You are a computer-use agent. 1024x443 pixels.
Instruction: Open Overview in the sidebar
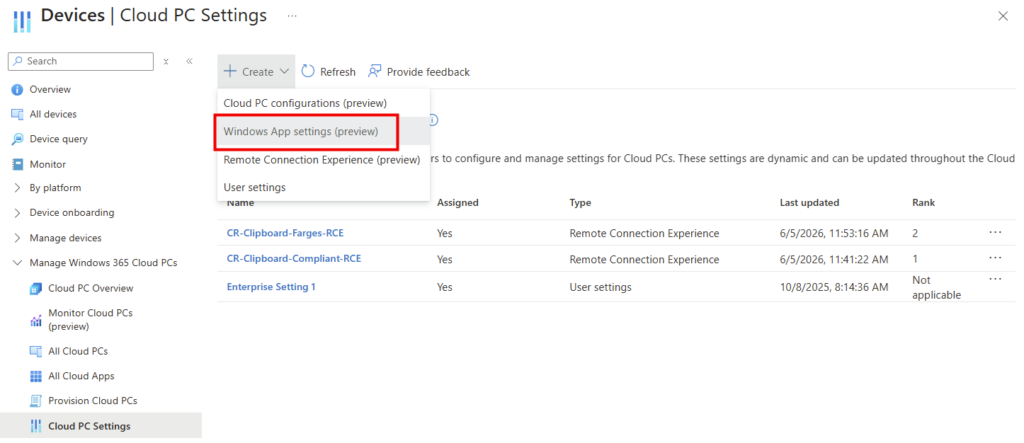(50, 90)
